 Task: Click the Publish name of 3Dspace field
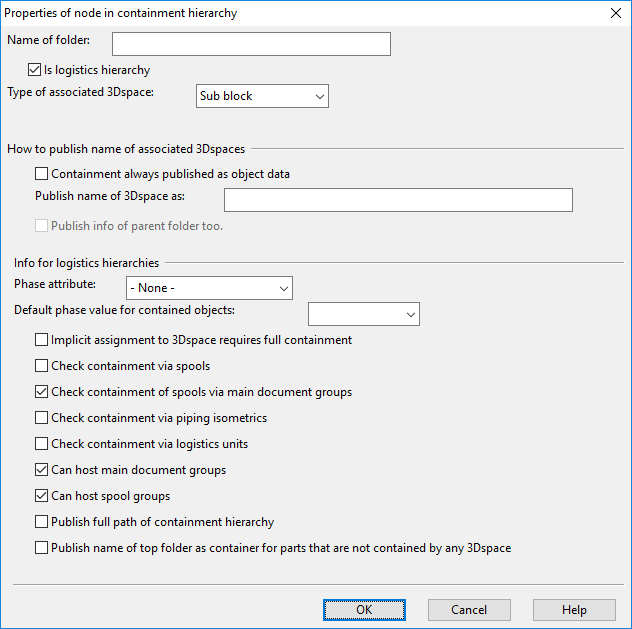[398, 200]
